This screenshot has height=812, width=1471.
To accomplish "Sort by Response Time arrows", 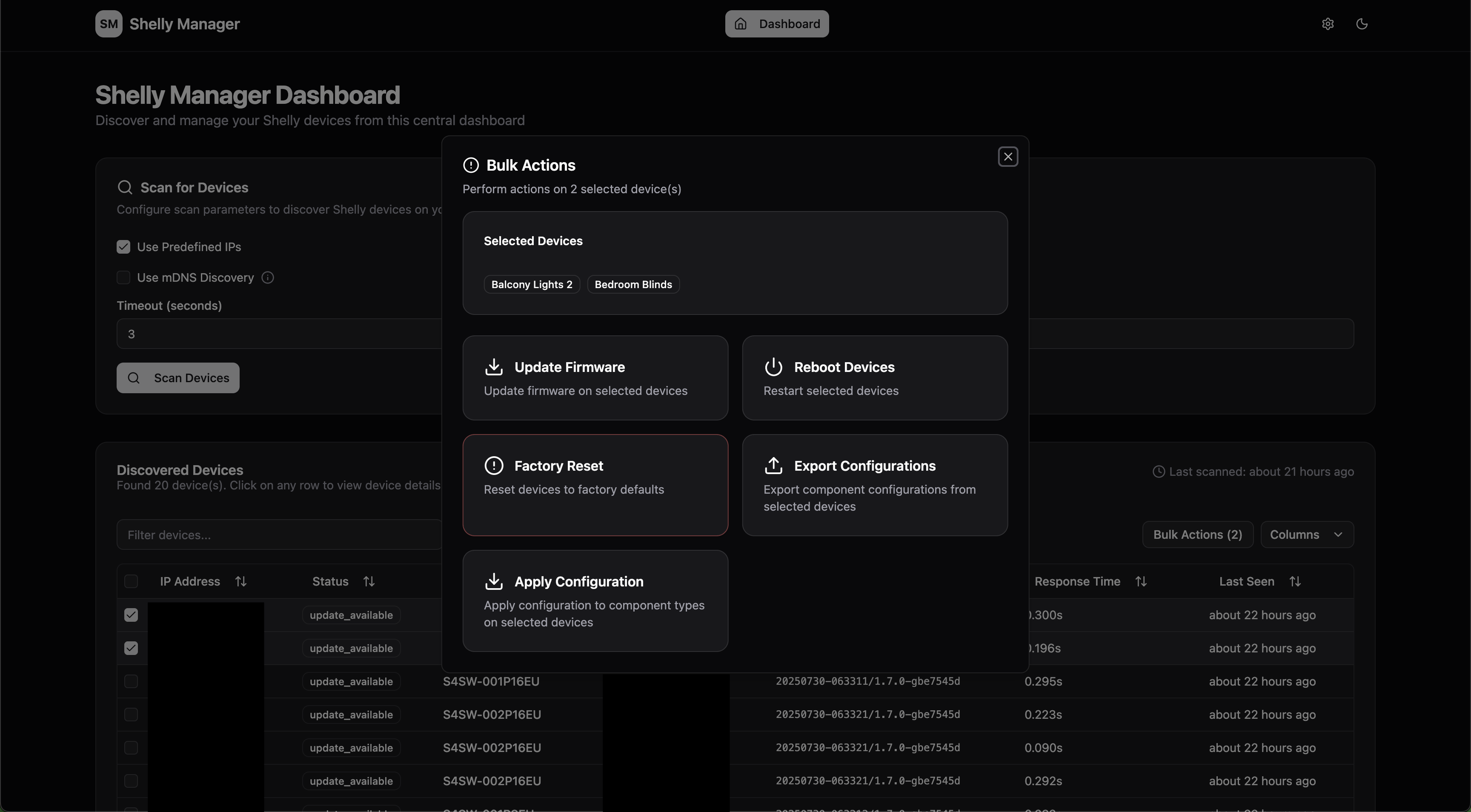I will tap(1141, 581).
